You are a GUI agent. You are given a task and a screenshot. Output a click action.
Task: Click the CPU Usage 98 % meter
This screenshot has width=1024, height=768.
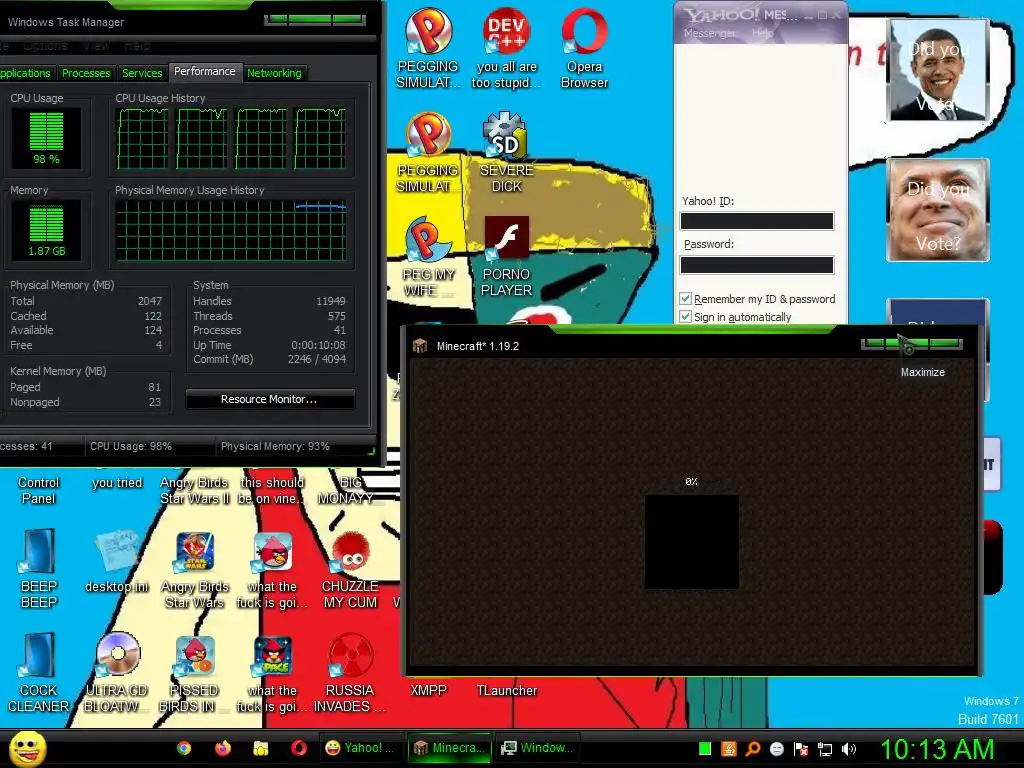pyautogui.click(x=46, y=139)
